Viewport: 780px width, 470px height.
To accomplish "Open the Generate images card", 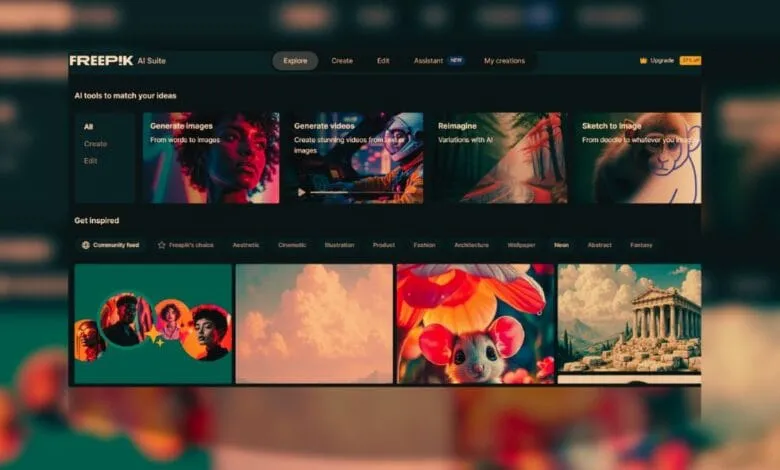I will point(211,158).
